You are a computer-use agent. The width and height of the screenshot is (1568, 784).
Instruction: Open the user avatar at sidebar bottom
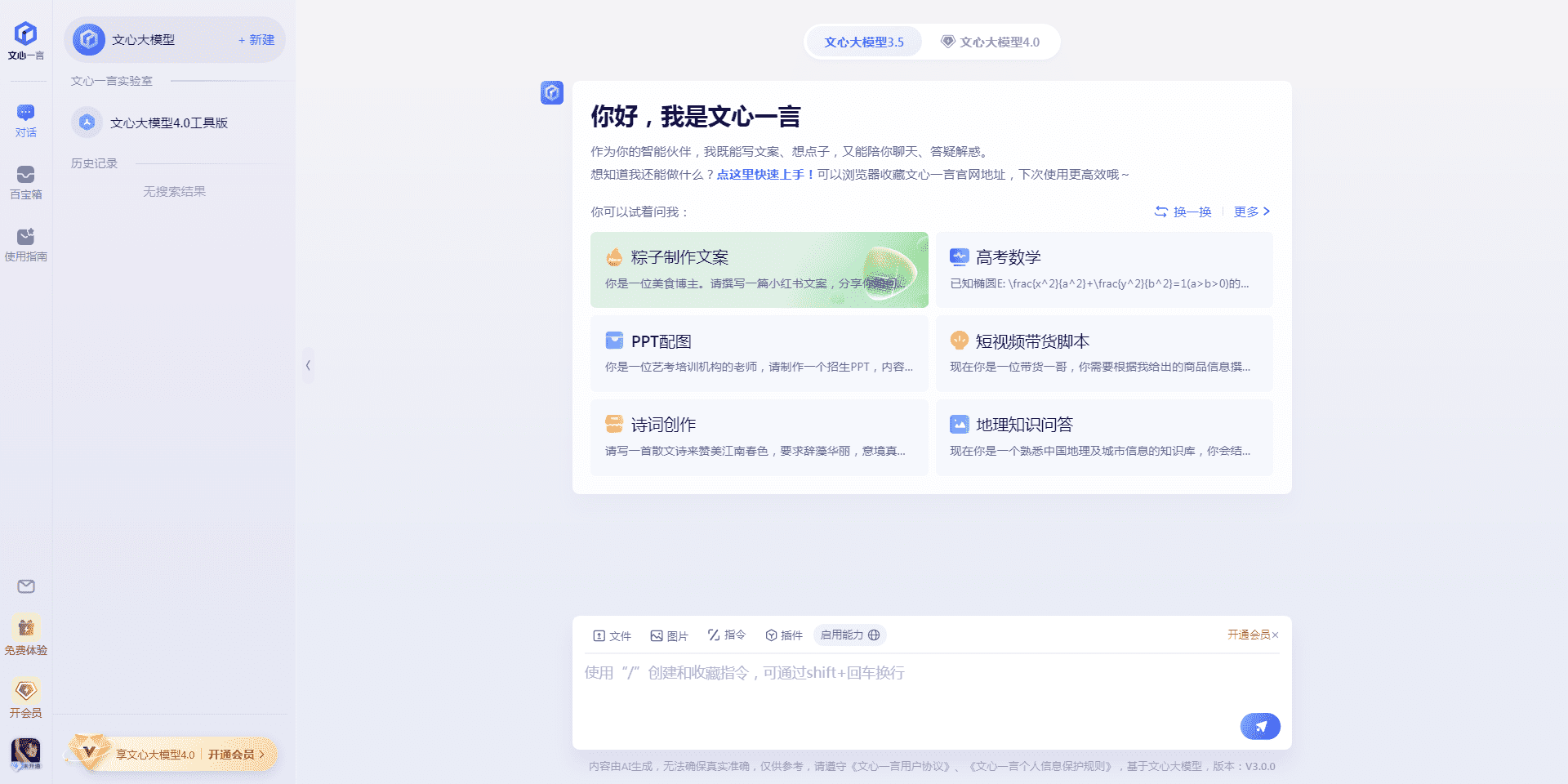26,753
